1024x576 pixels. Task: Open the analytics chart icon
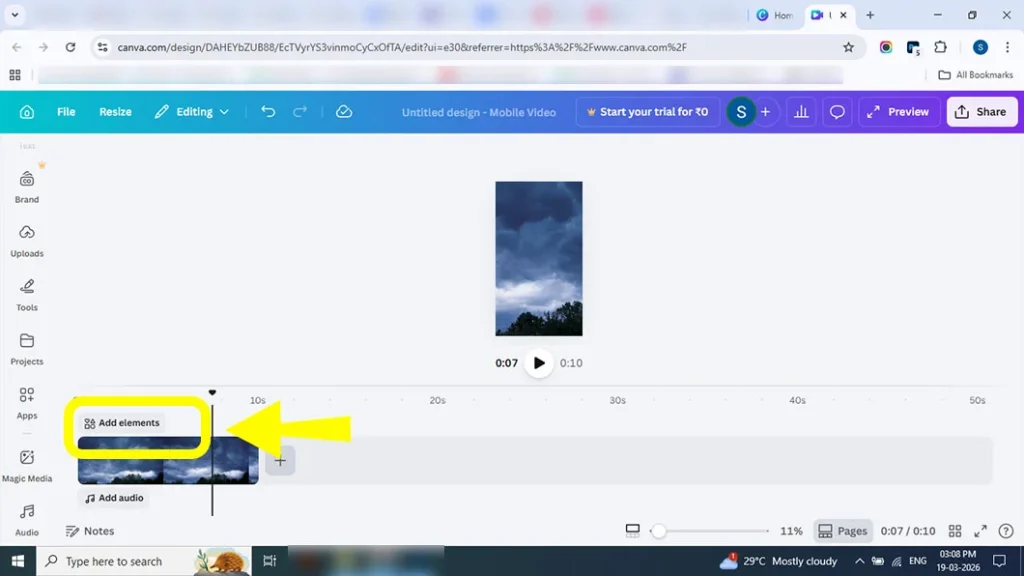pos(801,112)
